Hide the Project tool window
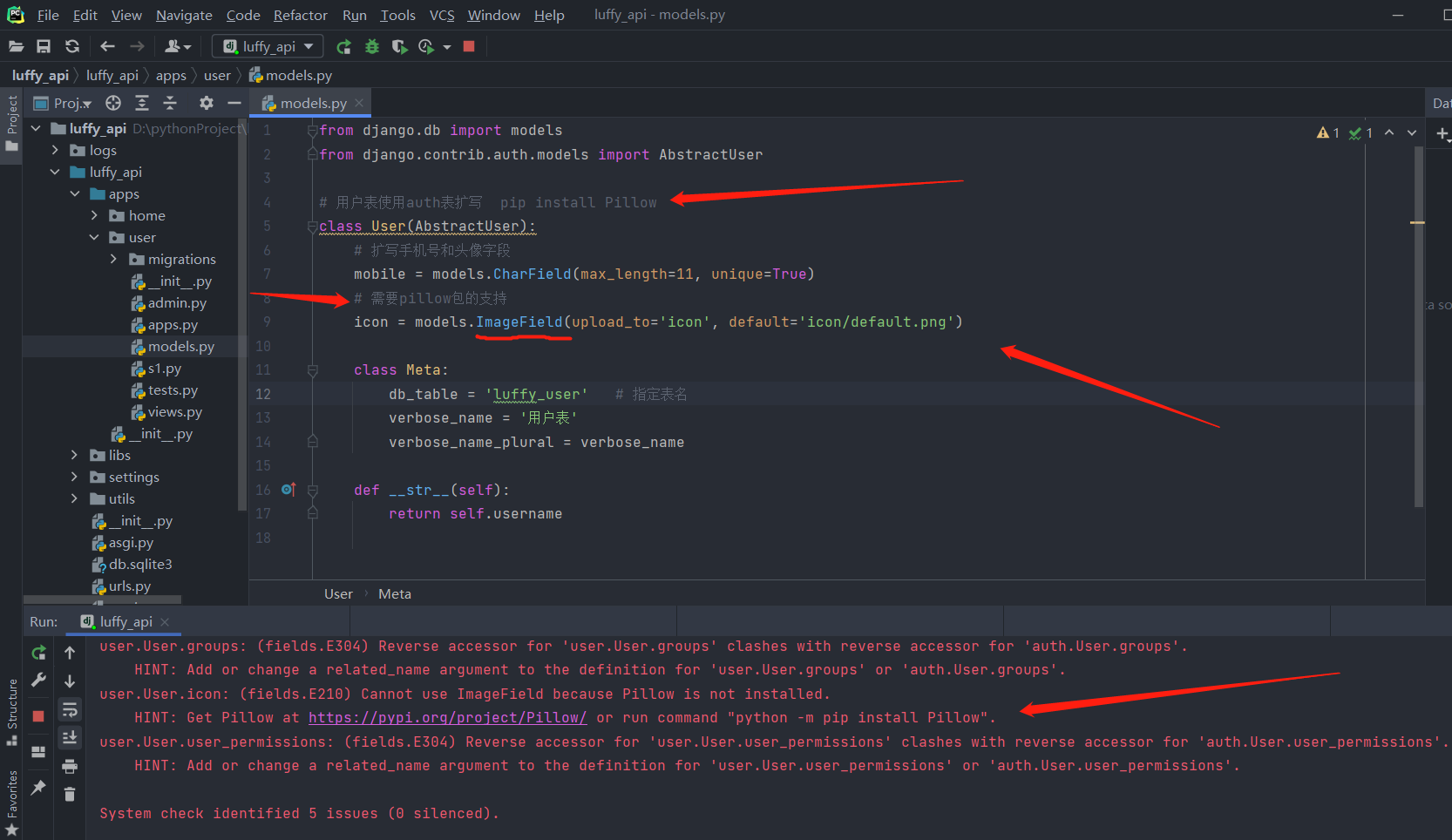1452x840 pixels. point(234,103)
